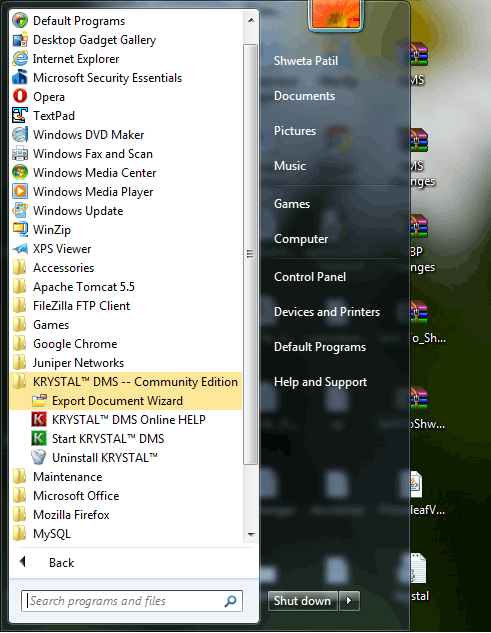Viewport: 491px width, 633px height.
Task: Click the Uninstall KRYSTAL recycle bin icon
Action: pyautogui.click(x=39, y=457)
